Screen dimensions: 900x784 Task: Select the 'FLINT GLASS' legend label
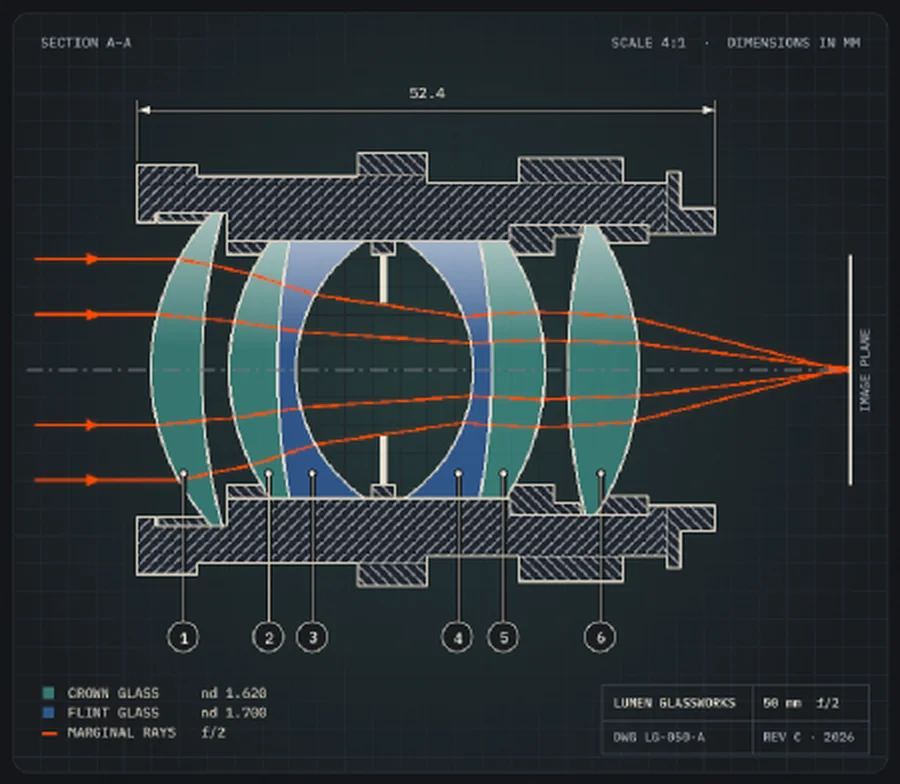113,713
